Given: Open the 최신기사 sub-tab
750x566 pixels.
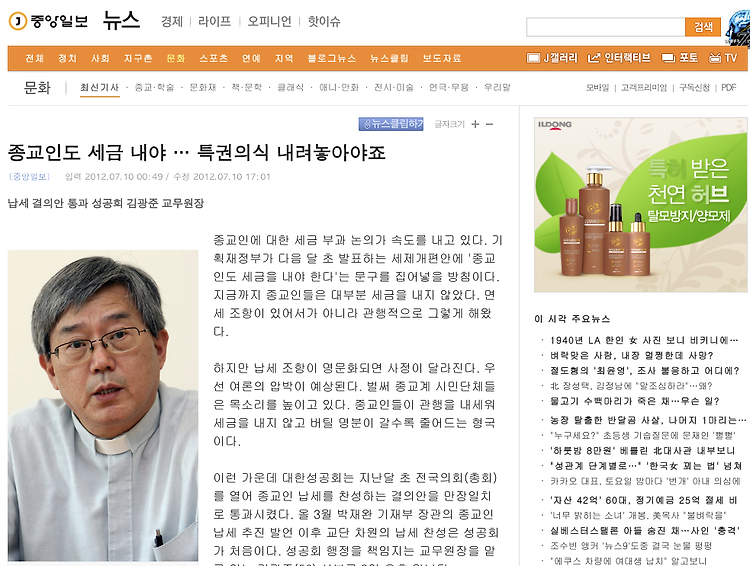Looking at the screenshot, I should coord(99,88).
